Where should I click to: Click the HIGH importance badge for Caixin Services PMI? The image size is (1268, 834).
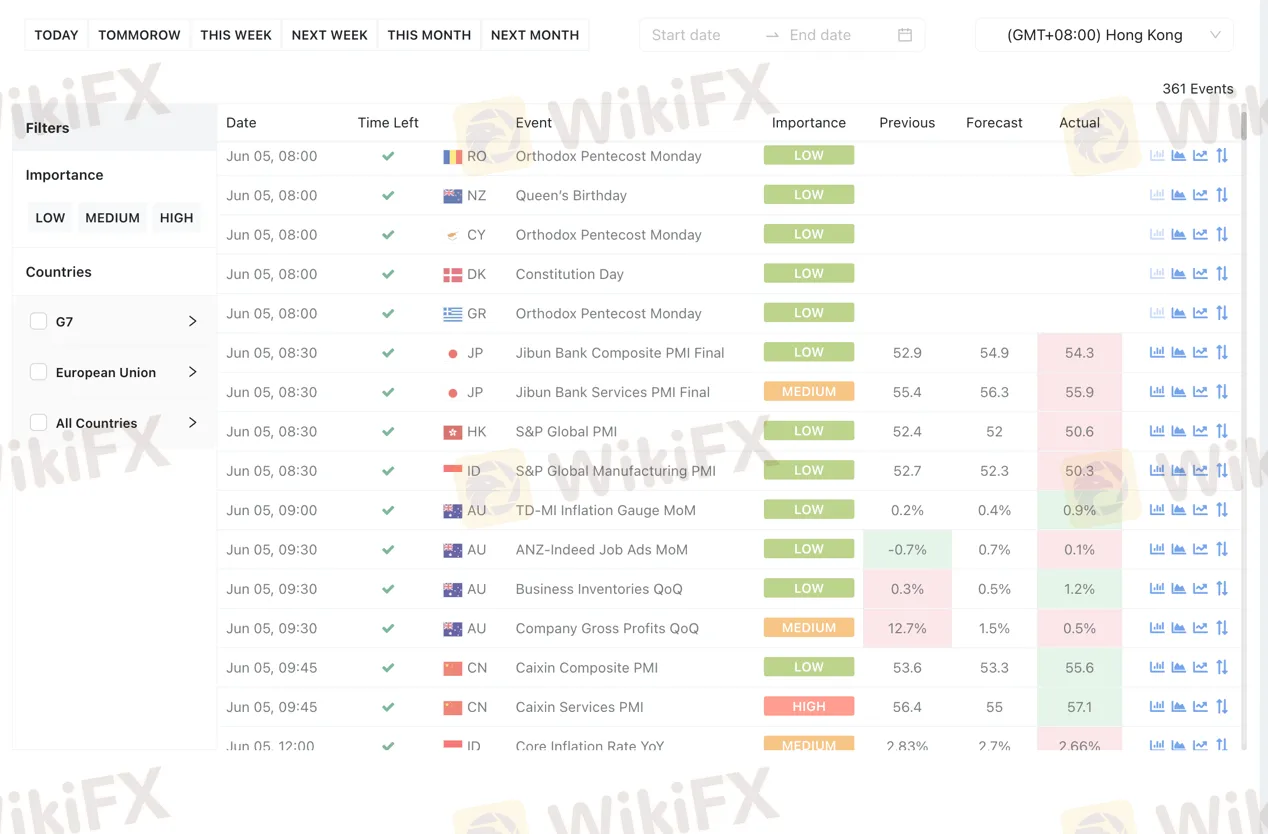click(809, 707)
